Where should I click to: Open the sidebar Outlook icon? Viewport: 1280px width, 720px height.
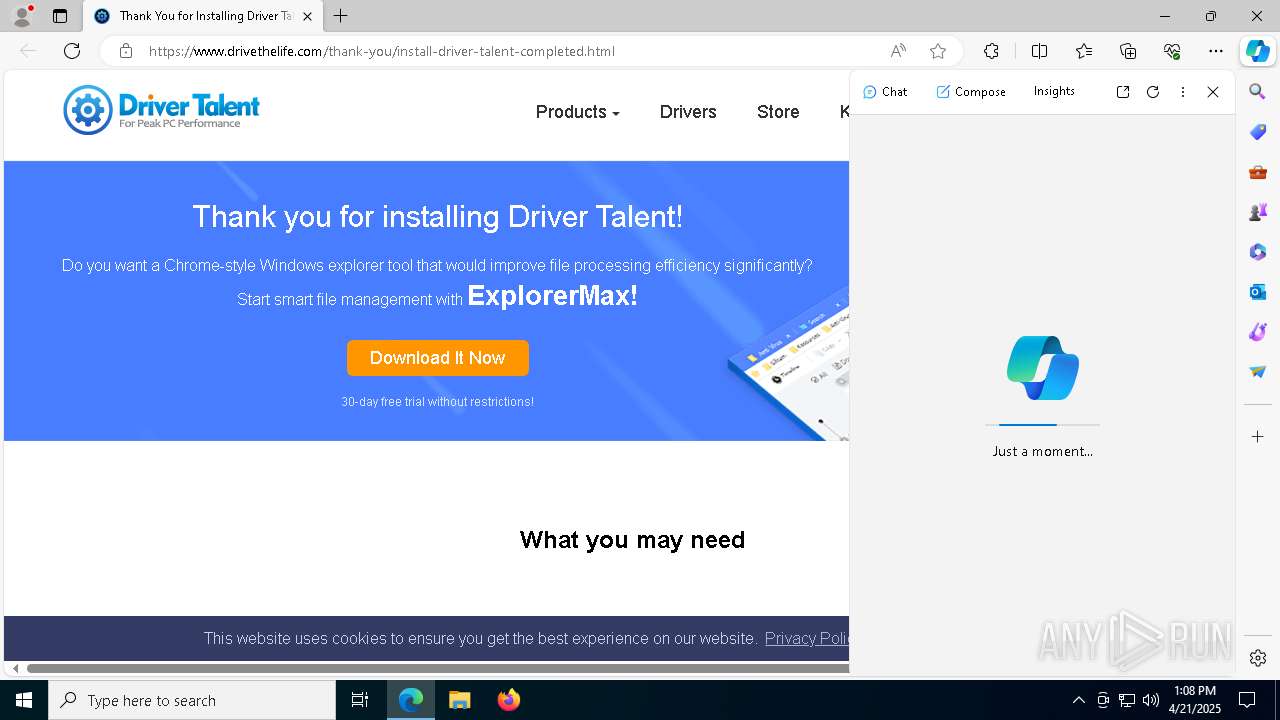[x=1258, y=292]
